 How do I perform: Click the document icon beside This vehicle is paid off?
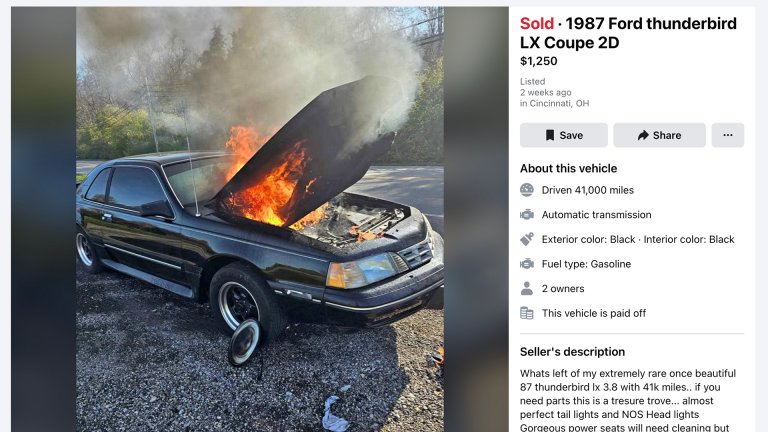pos(527,313)
